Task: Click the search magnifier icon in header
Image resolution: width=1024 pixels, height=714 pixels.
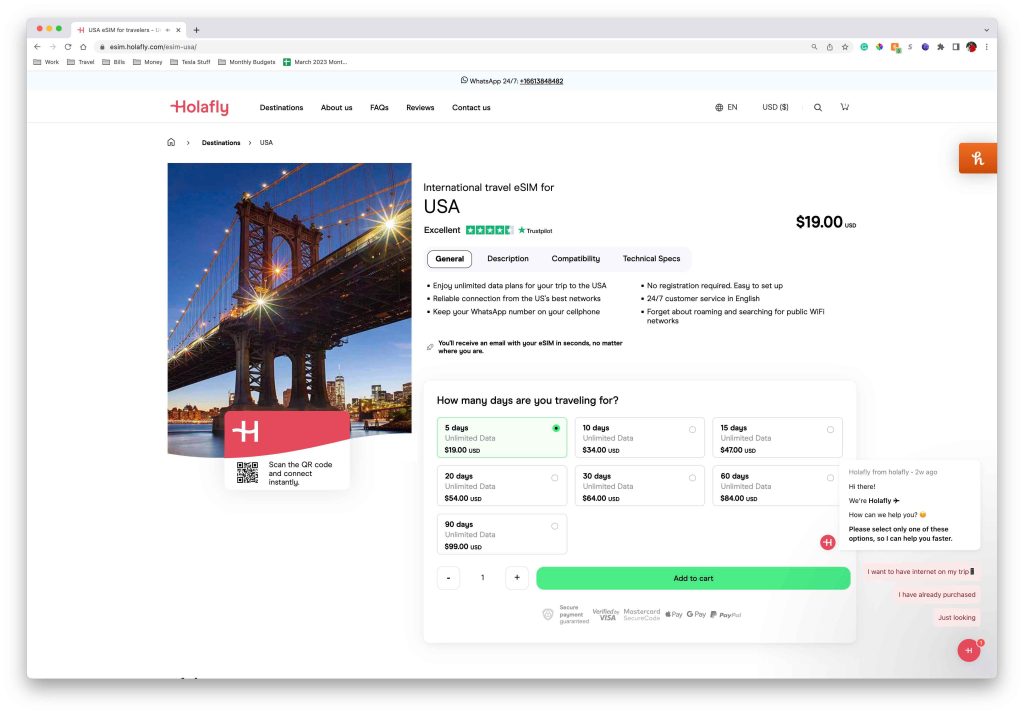Action: [817, 107]
